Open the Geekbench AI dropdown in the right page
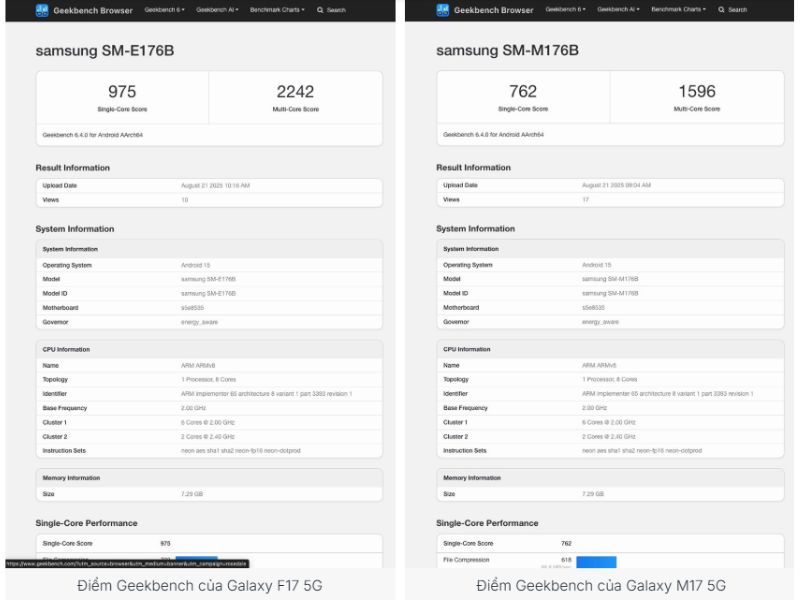 pyautogui.click(x=618, y=9)
